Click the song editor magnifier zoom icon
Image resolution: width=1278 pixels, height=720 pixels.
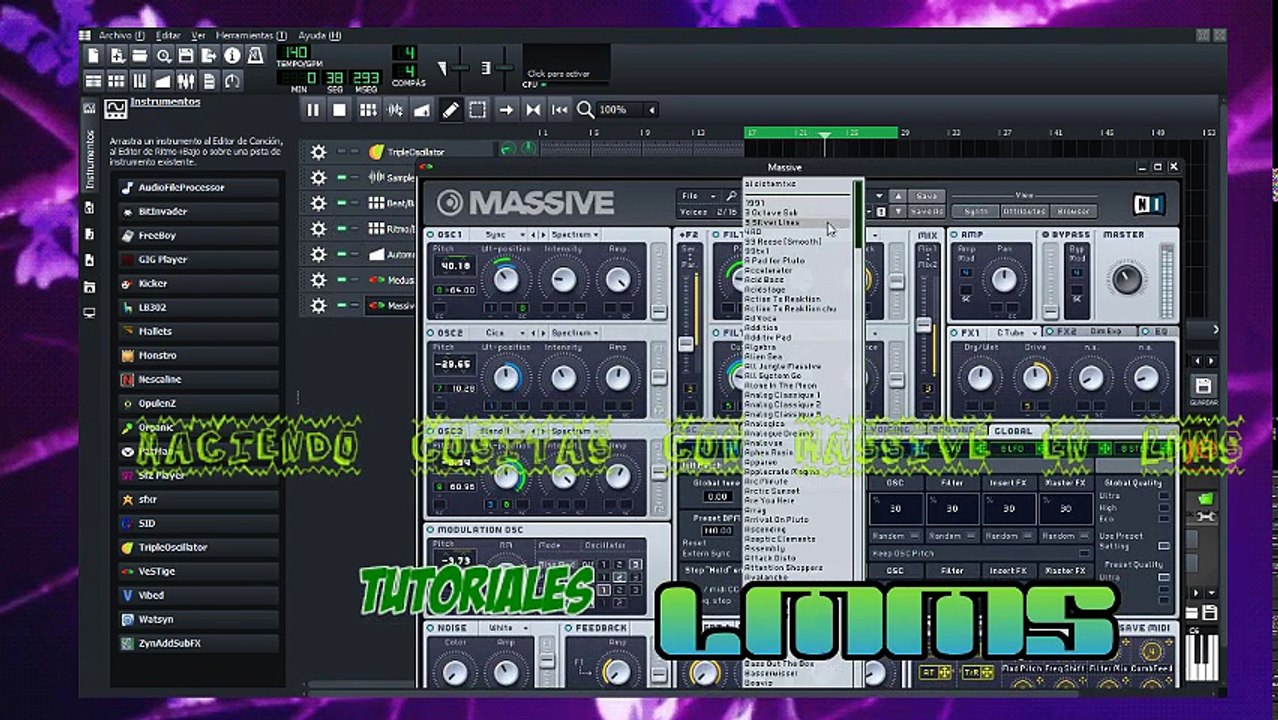(586, 110)
